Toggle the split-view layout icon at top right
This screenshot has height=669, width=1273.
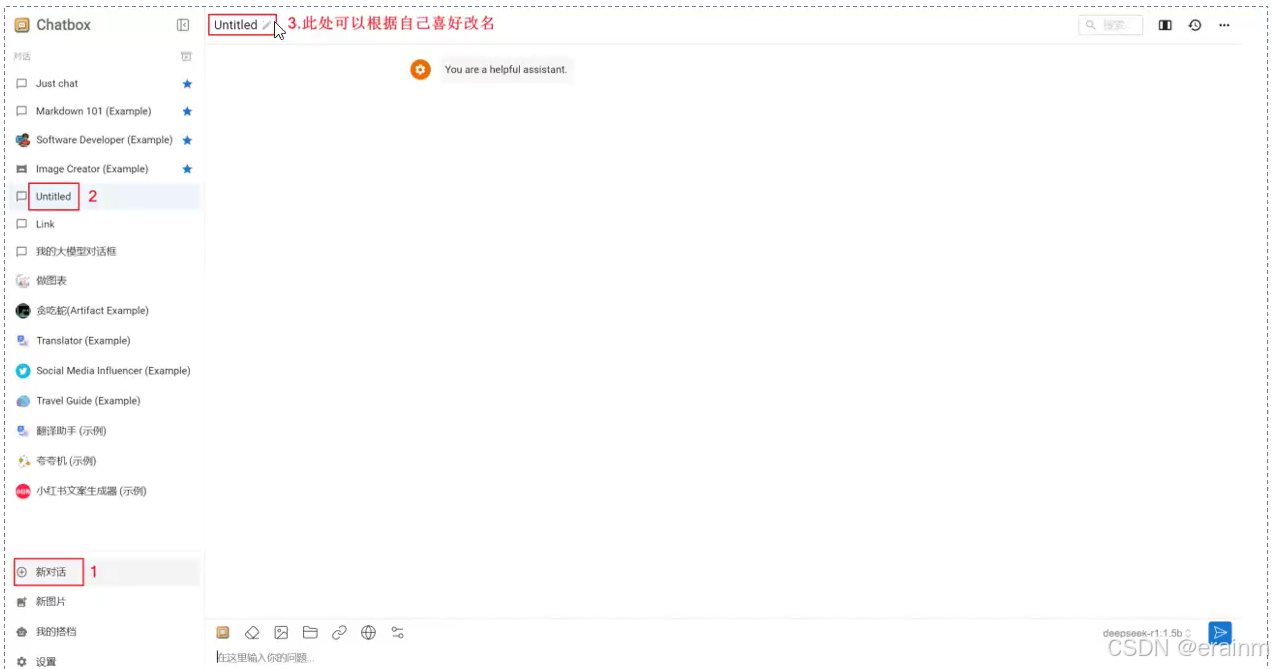(1165, 25)
